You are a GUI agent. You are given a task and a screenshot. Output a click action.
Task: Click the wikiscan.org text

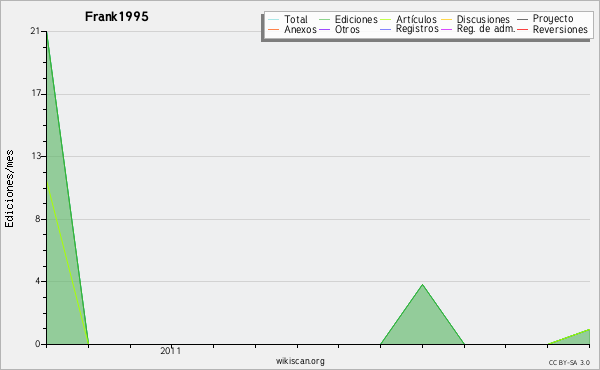pos(300,361)
